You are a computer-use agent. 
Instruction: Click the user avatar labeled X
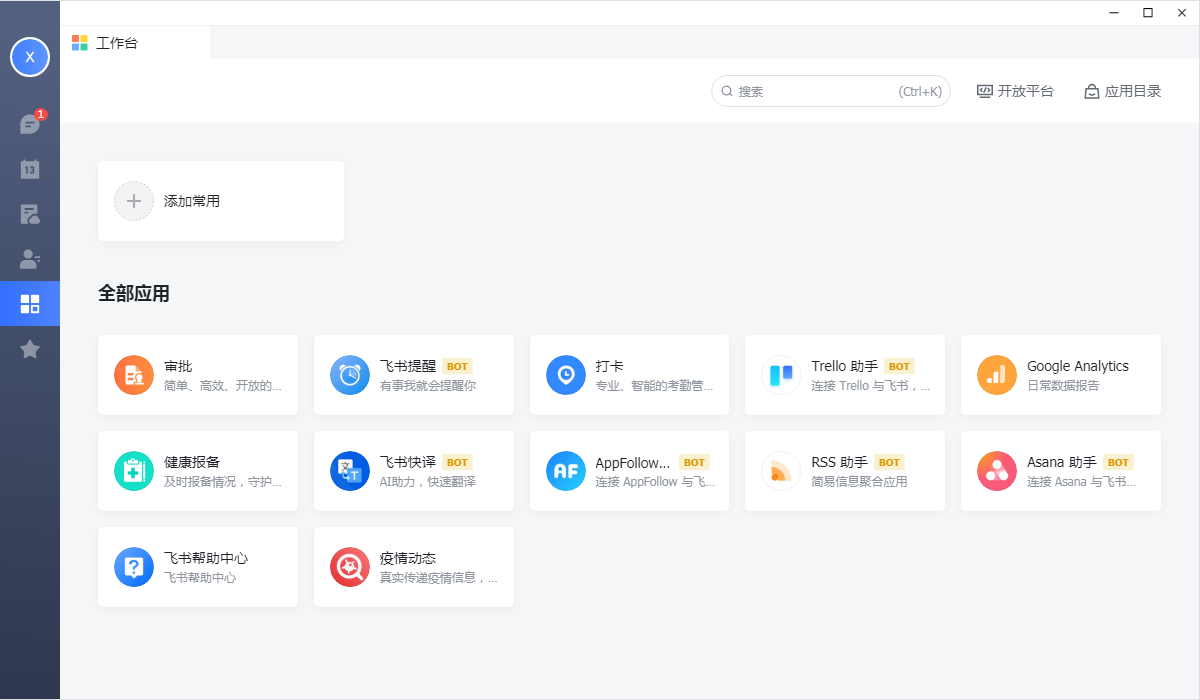point(30,57)
